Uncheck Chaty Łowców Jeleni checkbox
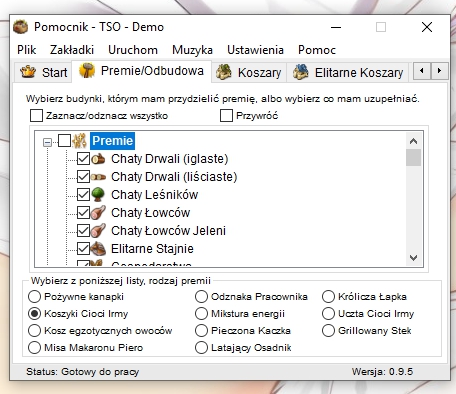 pyautogui.click(x=83, y=231)
